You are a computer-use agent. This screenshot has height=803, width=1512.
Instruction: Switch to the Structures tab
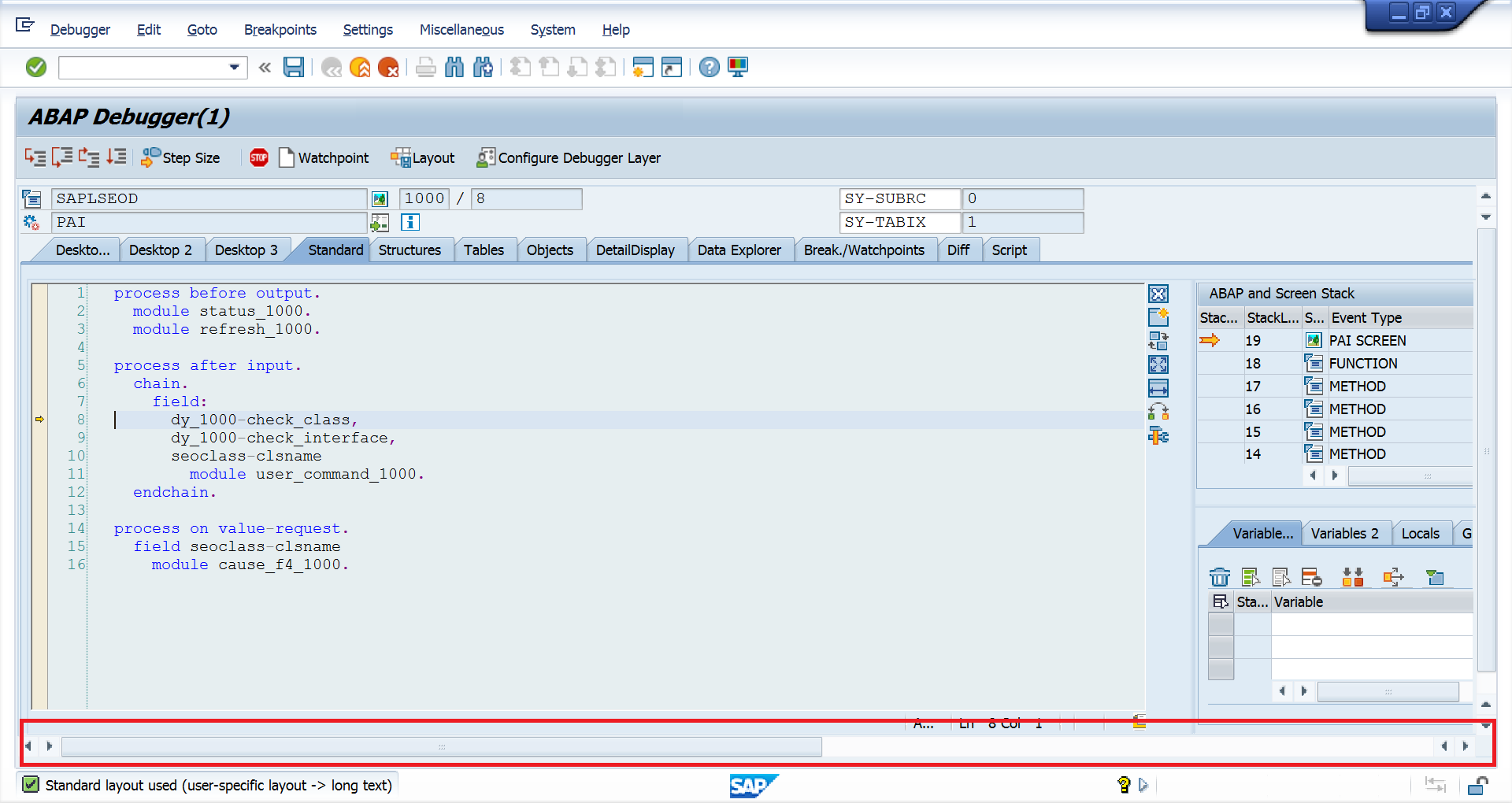click(x=409, y=250)
